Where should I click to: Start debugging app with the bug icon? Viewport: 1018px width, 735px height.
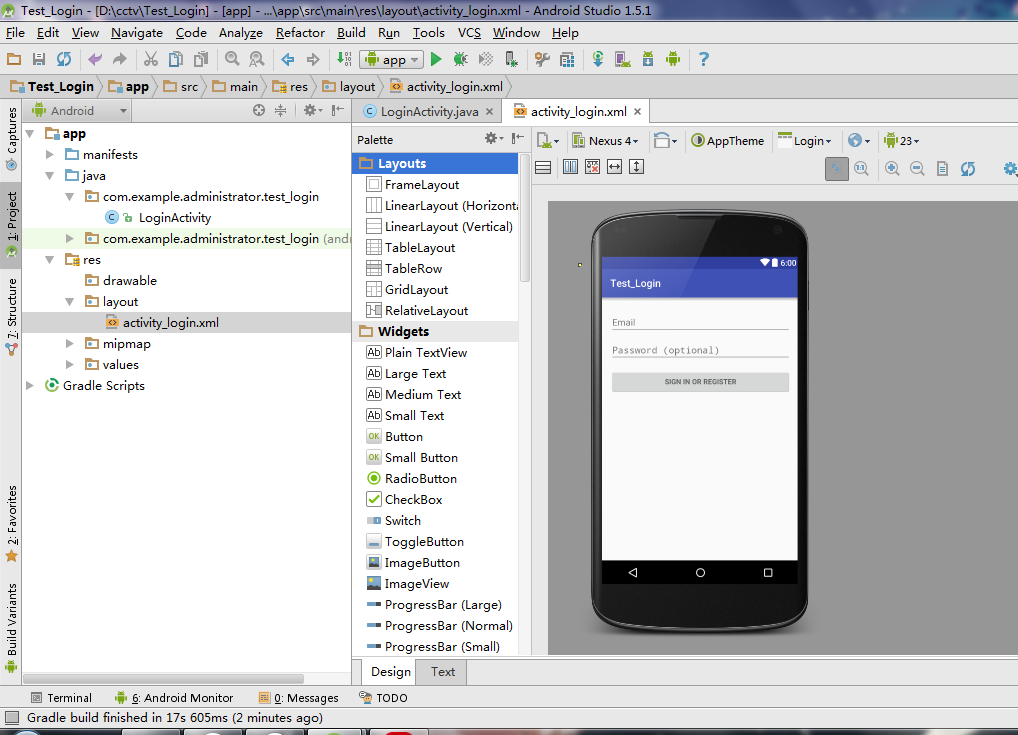tap(461, 60)
